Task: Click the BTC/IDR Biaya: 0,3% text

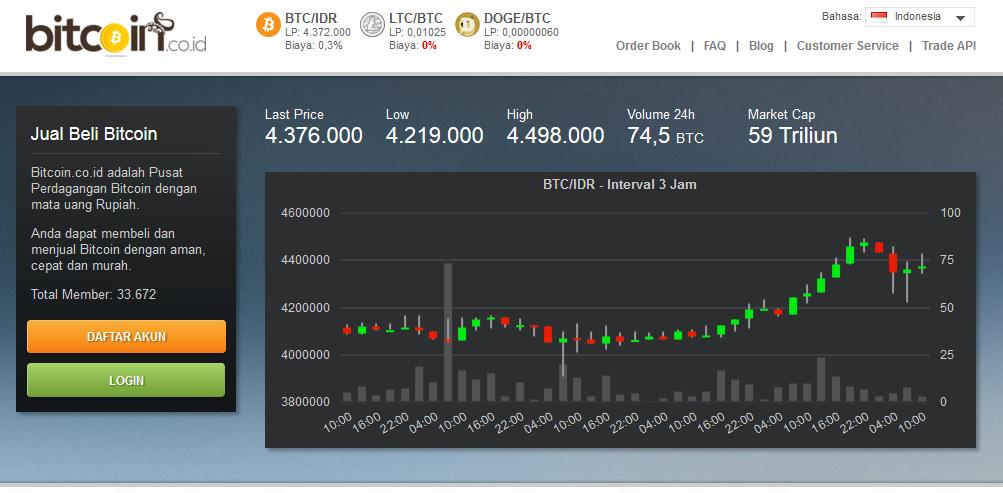Action: 313,45
